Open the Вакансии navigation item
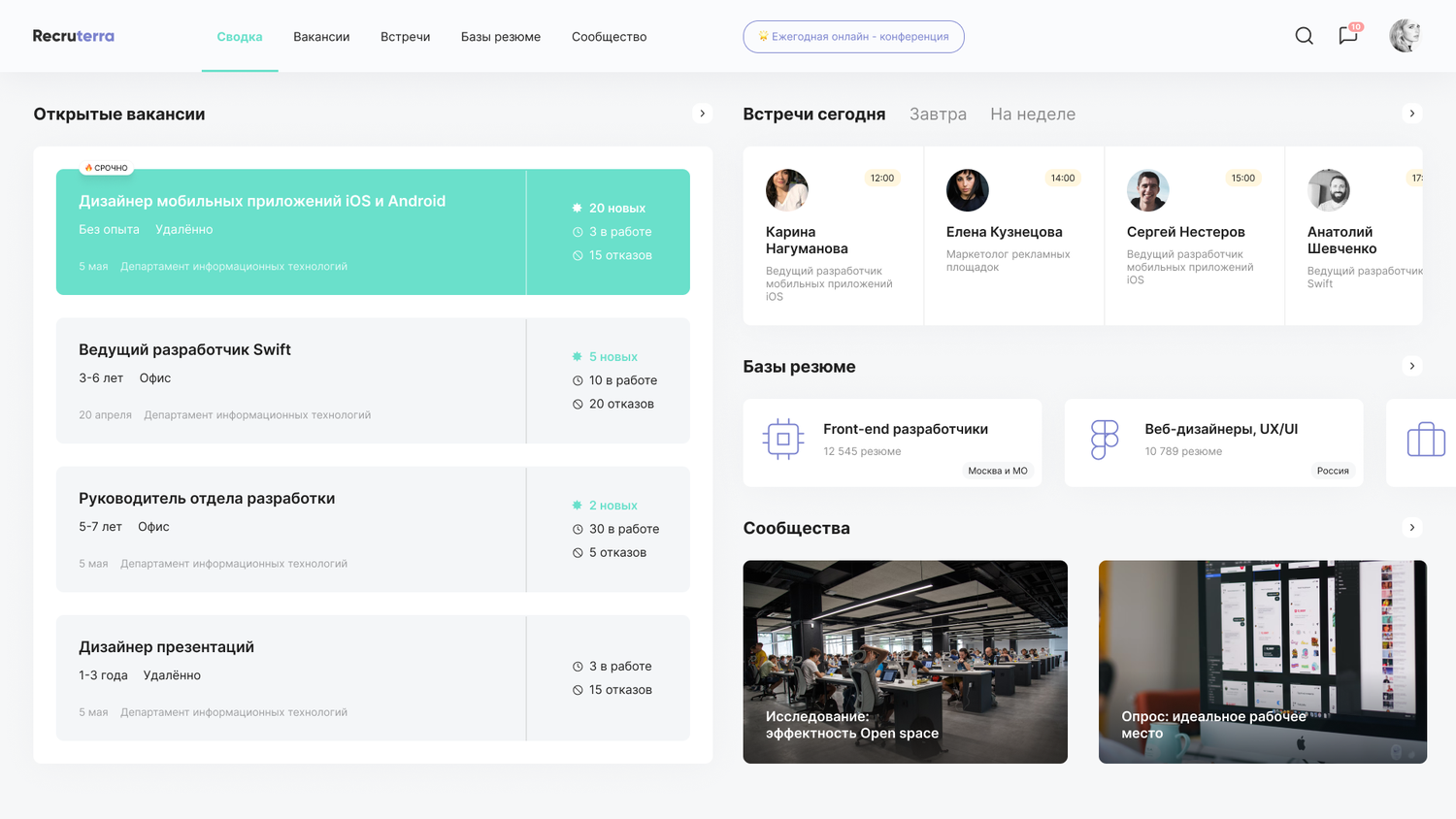The image size is (1456, 819). [x=321, y=37]
